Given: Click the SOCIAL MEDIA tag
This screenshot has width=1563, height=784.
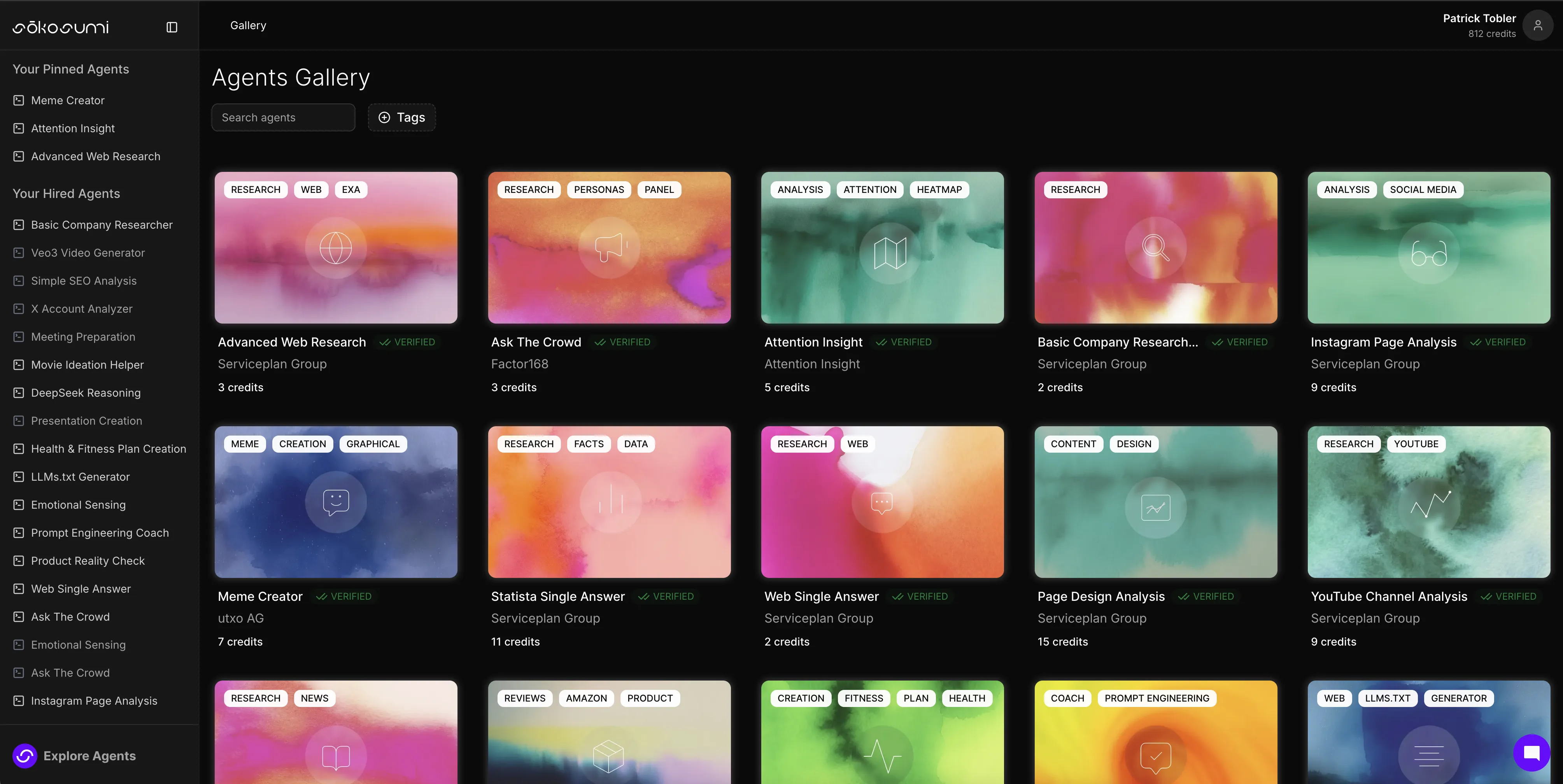Looking at the screenshot, I should coord(1423,189).
